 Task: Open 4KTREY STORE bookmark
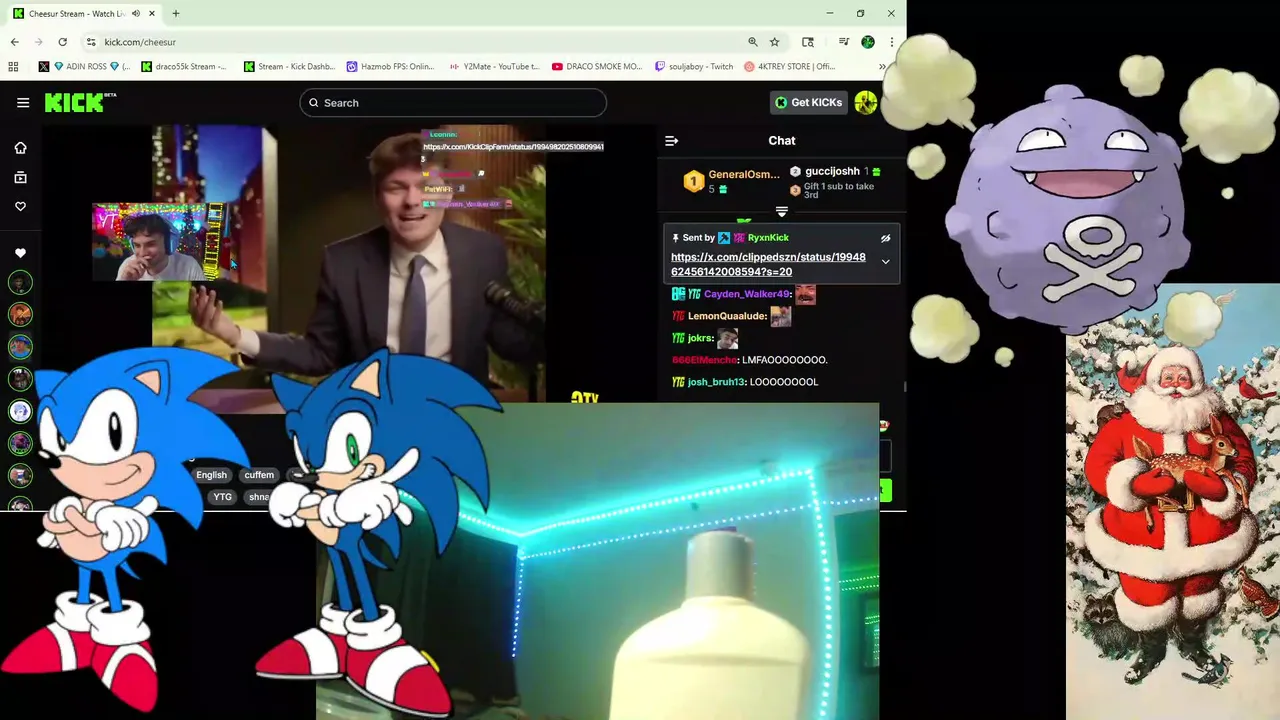click(x=790, y=67)
